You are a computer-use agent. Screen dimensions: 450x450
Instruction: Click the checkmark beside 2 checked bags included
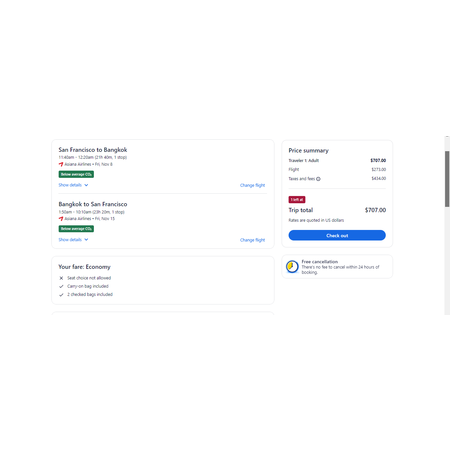pos(61,295)
